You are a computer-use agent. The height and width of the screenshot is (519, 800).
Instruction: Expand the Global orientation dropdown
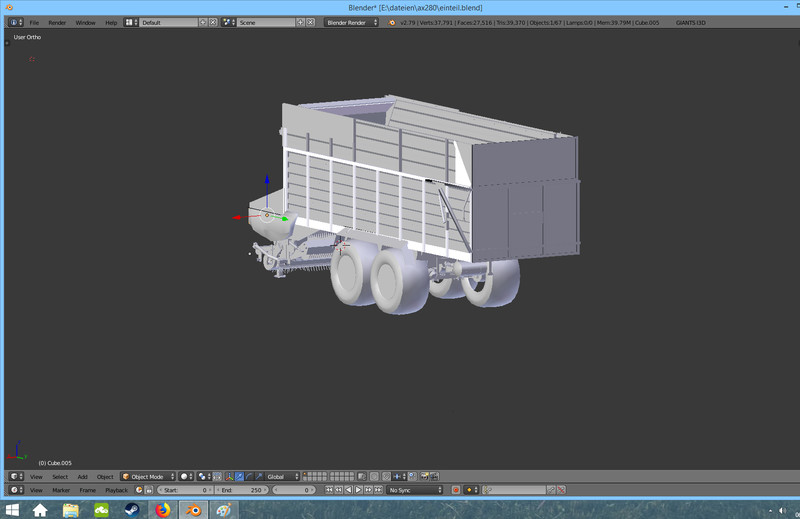coord(283,477)
